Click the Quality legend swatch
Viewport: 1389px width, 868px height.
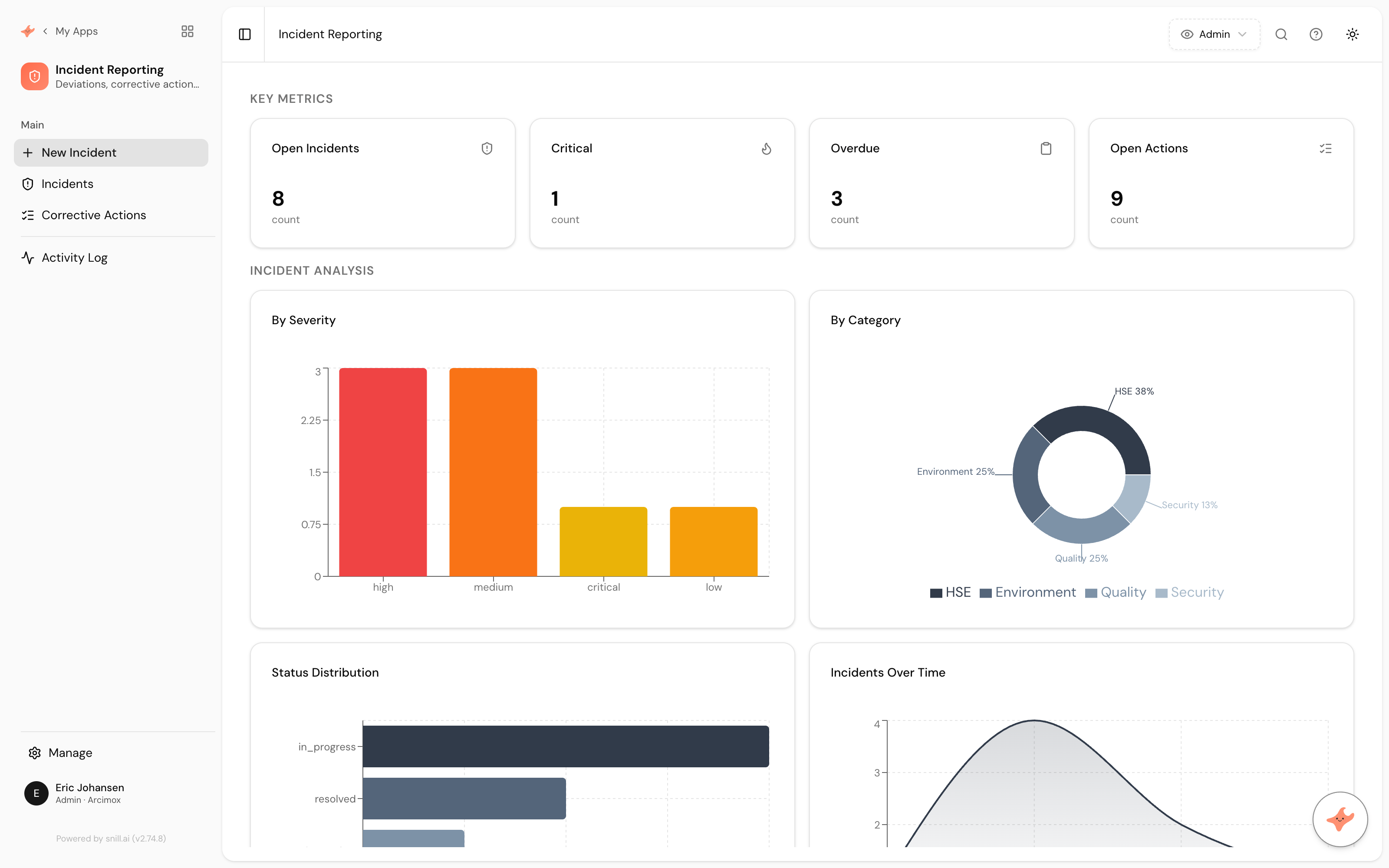1091,593
